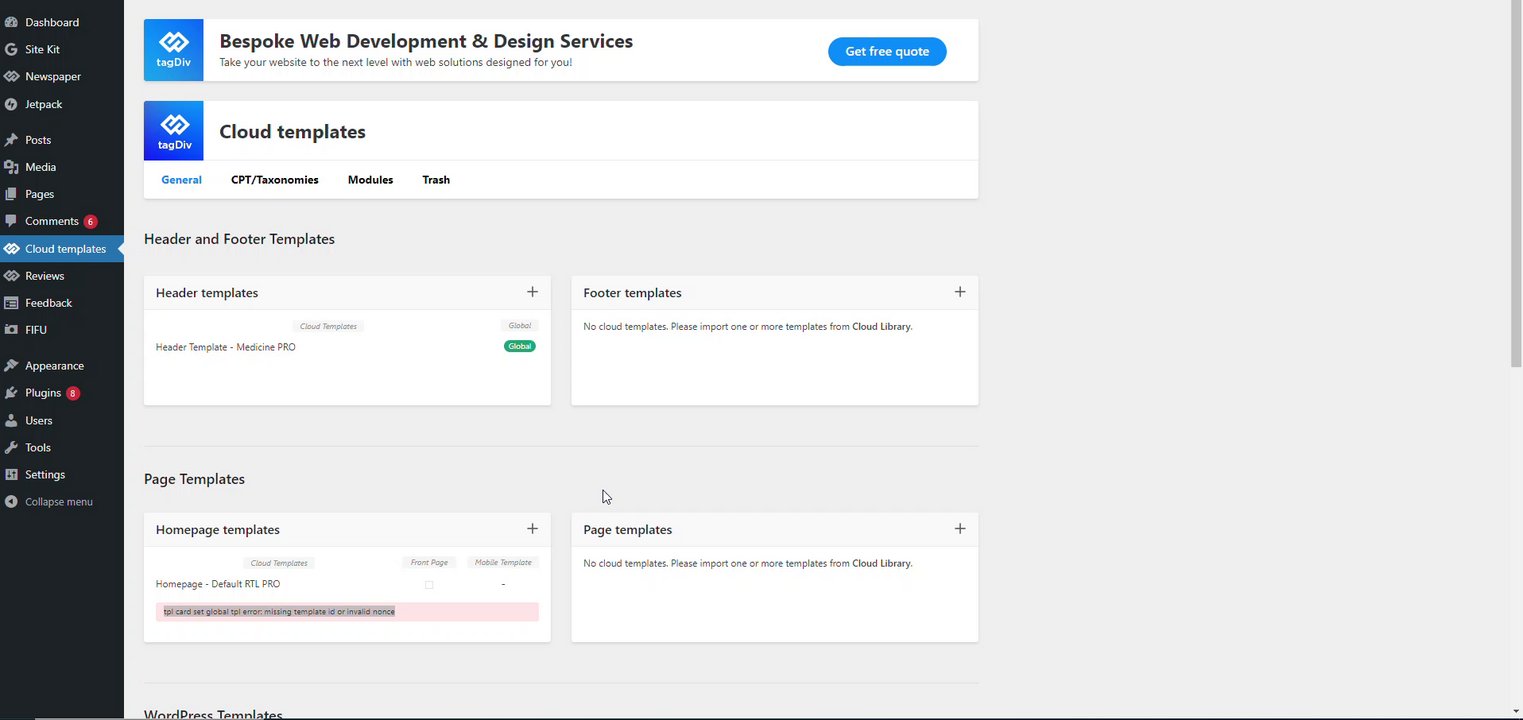Click tagDiv logo in the Bespoke banner

coord(174,50)
